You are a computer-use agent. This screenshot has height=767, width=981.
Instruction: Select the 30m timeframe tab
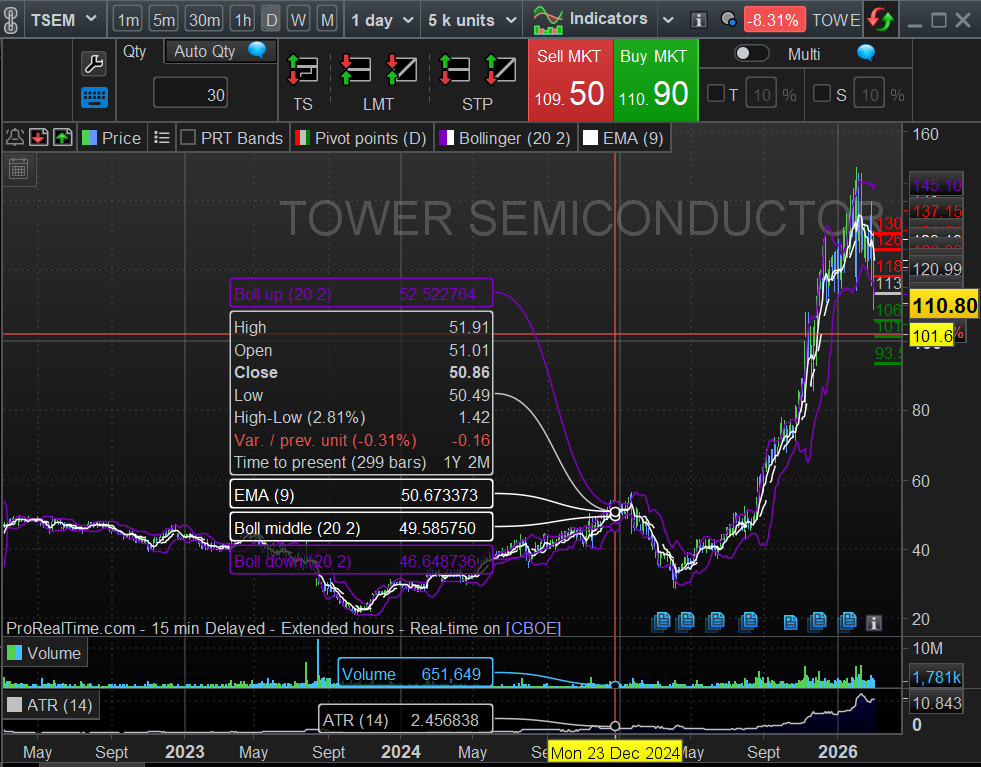coord(204,20)
